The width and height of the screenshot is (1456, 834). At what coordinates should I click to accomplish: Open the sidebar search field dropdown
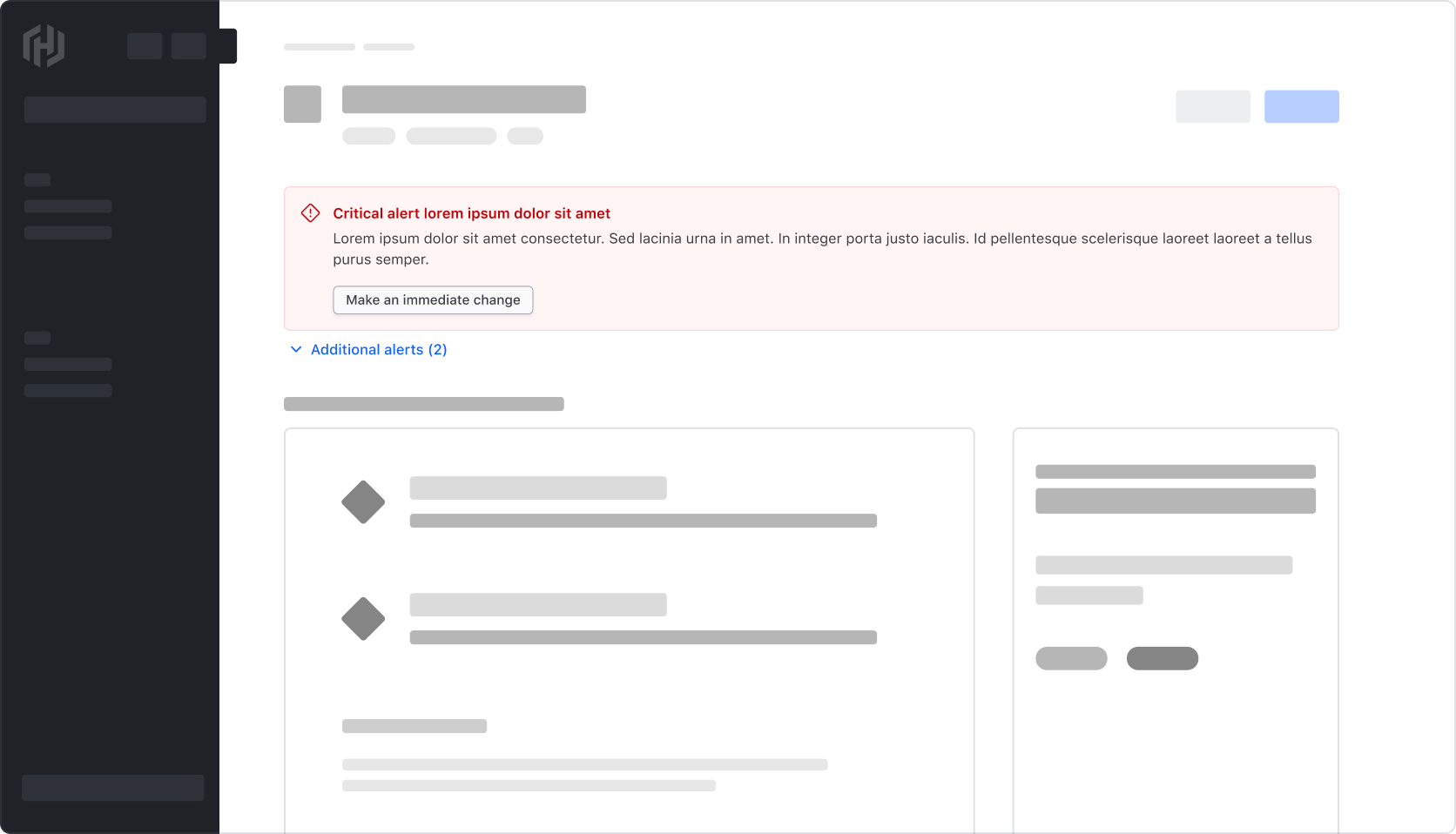[114, 109]
